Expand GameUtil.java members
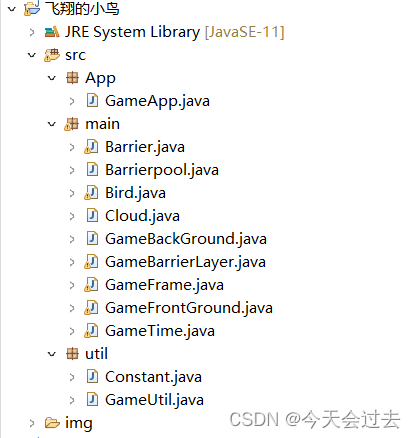Screen dimensions: 416x438 (x=72, y=400)
